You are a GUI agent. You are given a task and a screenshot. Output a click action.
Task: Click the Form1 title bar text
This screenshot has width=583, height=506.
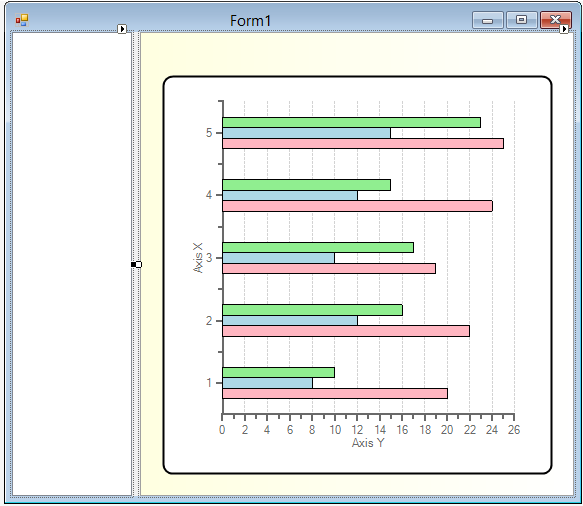coord(250,20)
